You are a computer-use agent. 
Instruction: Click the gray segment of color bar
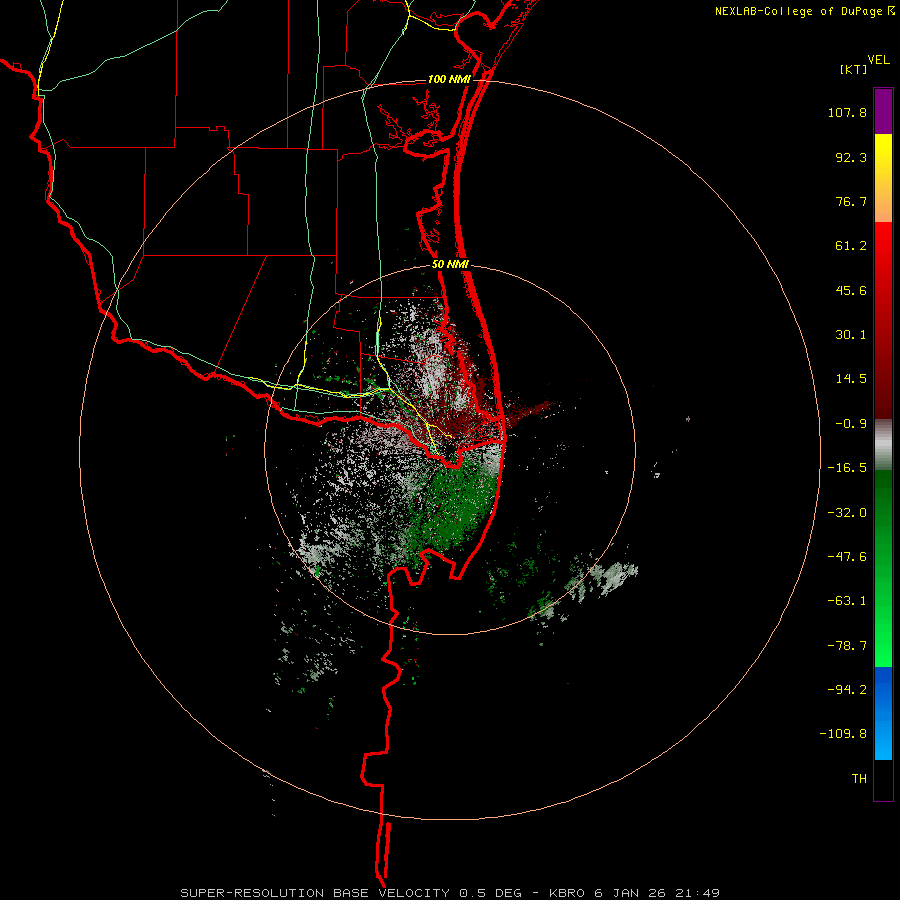coord(883,445)
